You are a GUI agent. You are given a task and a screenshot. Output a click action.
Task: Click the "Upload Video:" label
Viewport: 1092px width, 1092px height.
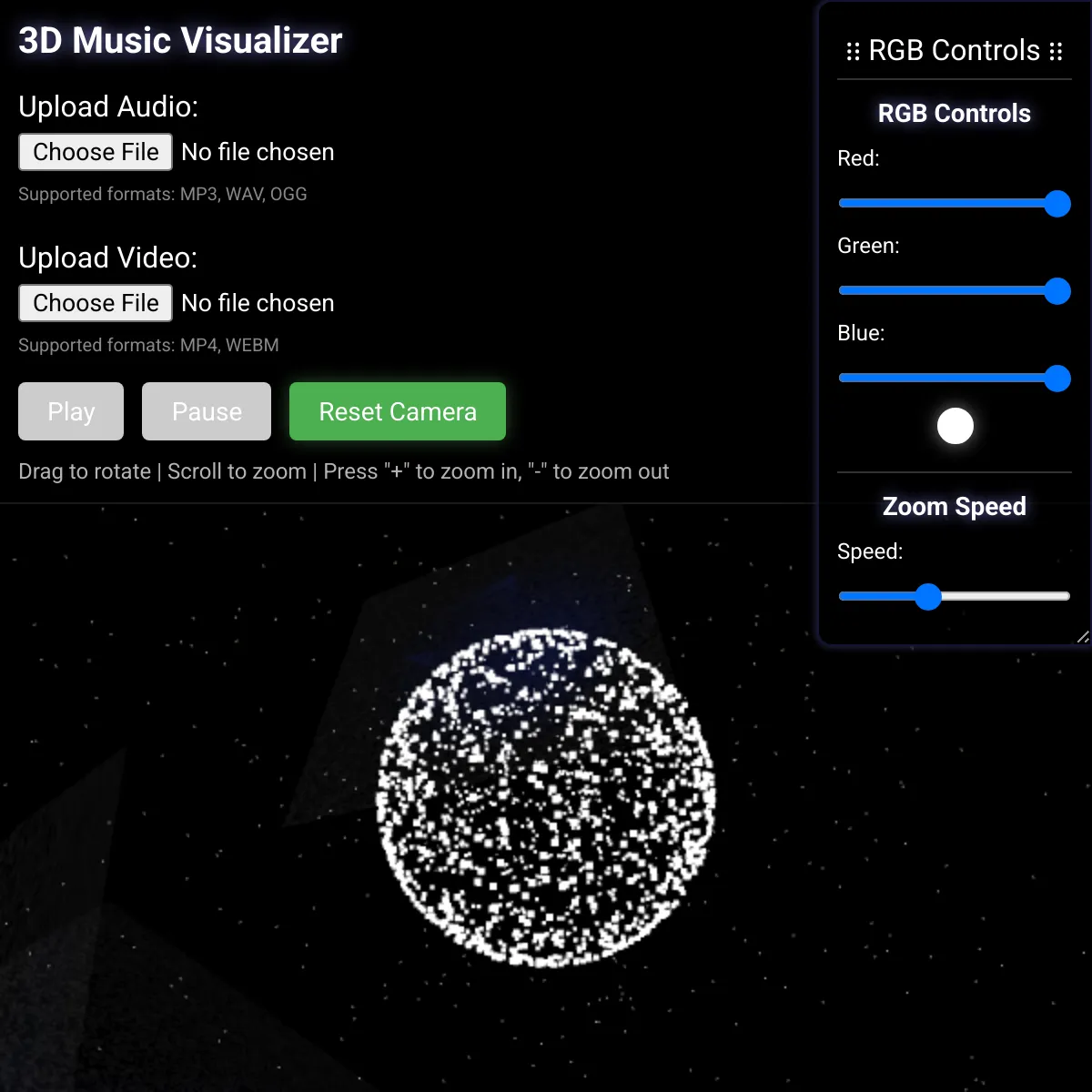point(108,258)
